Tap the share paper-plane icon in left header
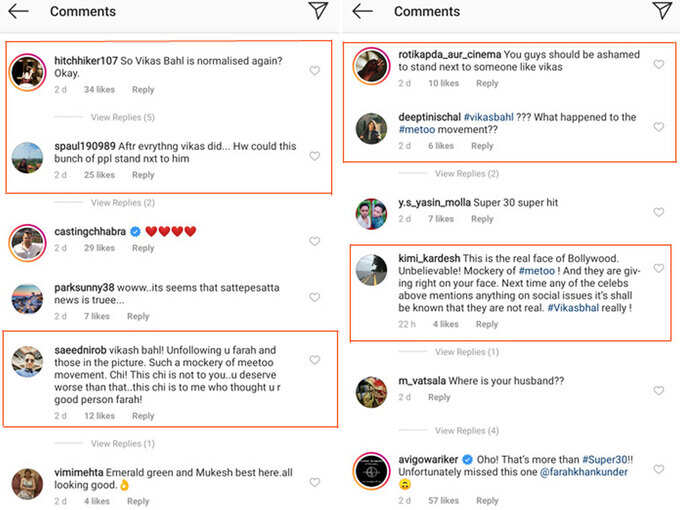 point(318,10)
